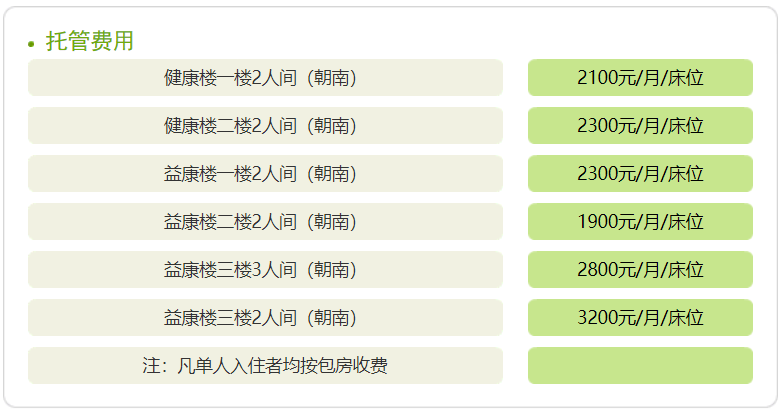Click the 3200元/月/床位 price cell
This screenshot has width=782, height=415.
(x=640, y=317)
